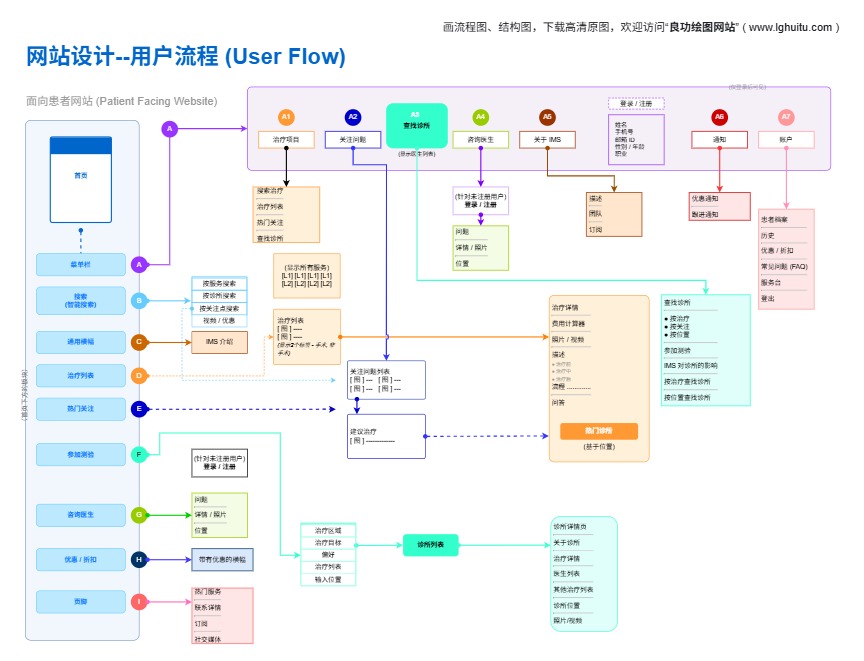Select the 页脚 sidebar box
Image resolution: width=864 pixels, height=661 pixels.
click(x=81, y=602)
